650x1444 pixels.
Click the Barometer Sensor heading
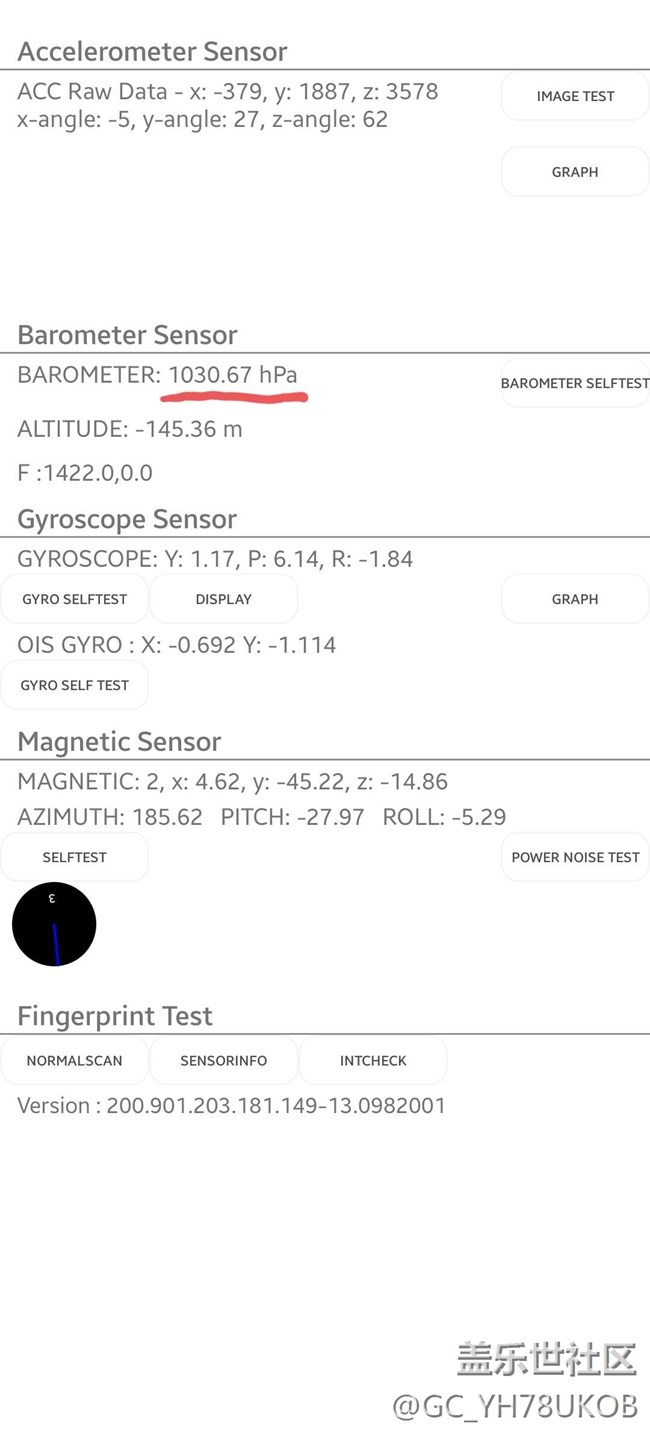coord(127,335)
